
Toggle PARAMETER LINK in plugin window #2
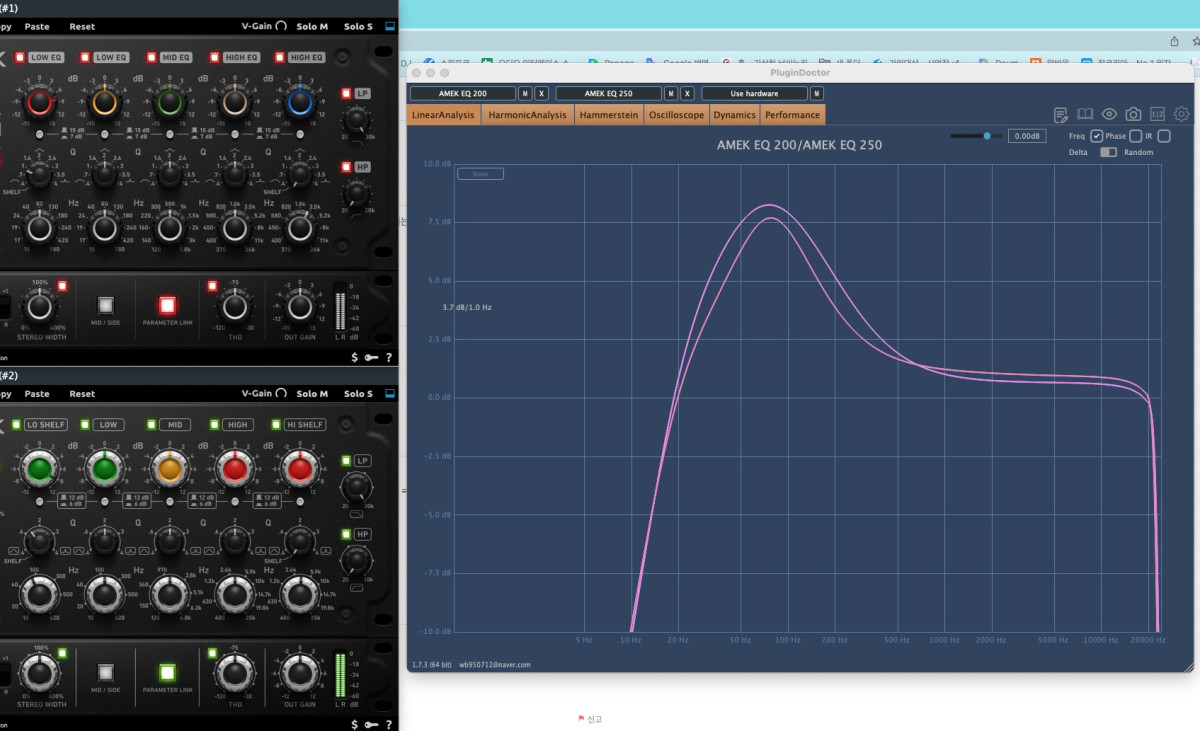167,672
